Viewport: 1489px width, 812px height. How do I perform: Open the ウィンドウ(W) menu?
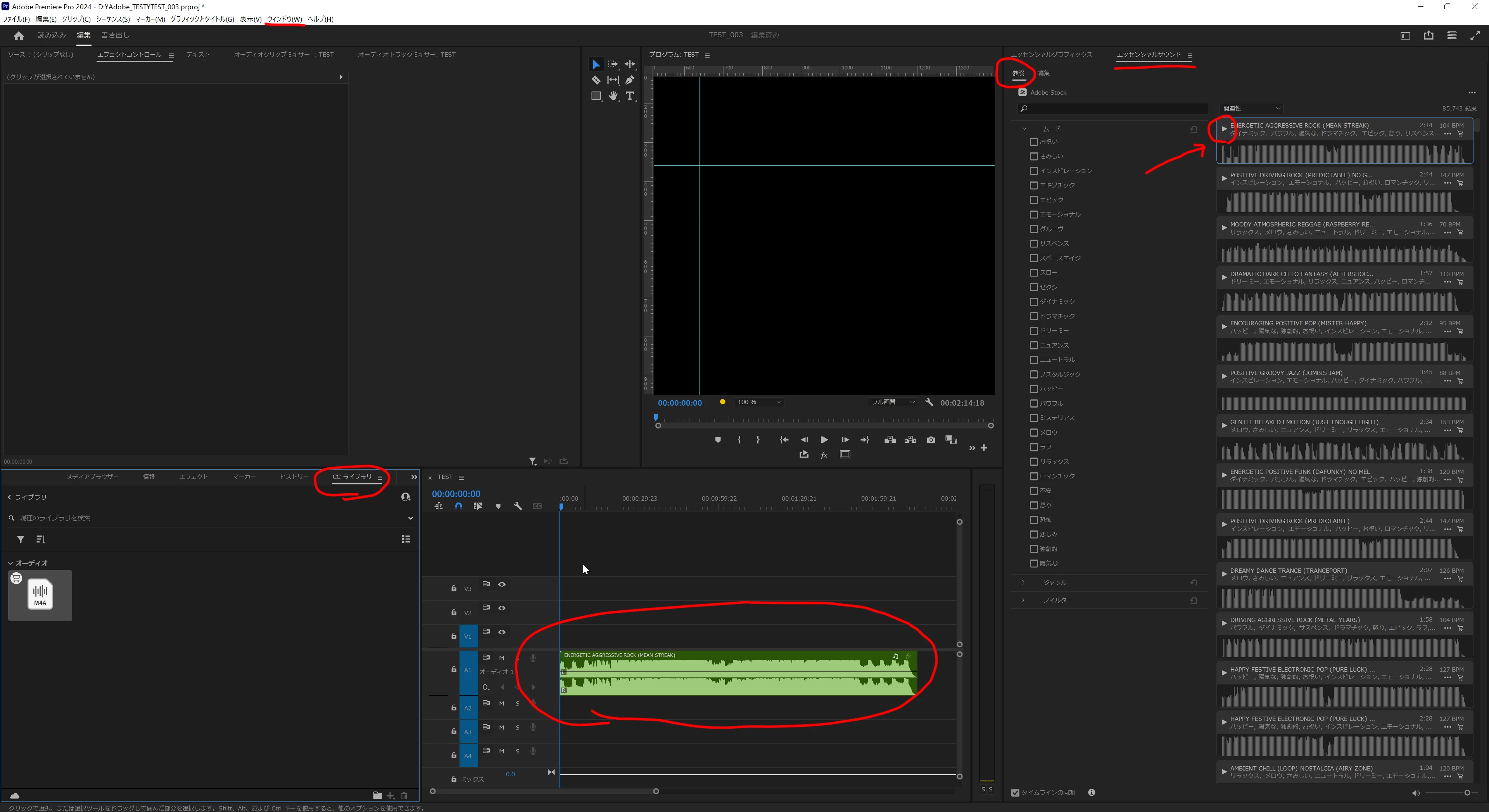[x=284, y=19]
